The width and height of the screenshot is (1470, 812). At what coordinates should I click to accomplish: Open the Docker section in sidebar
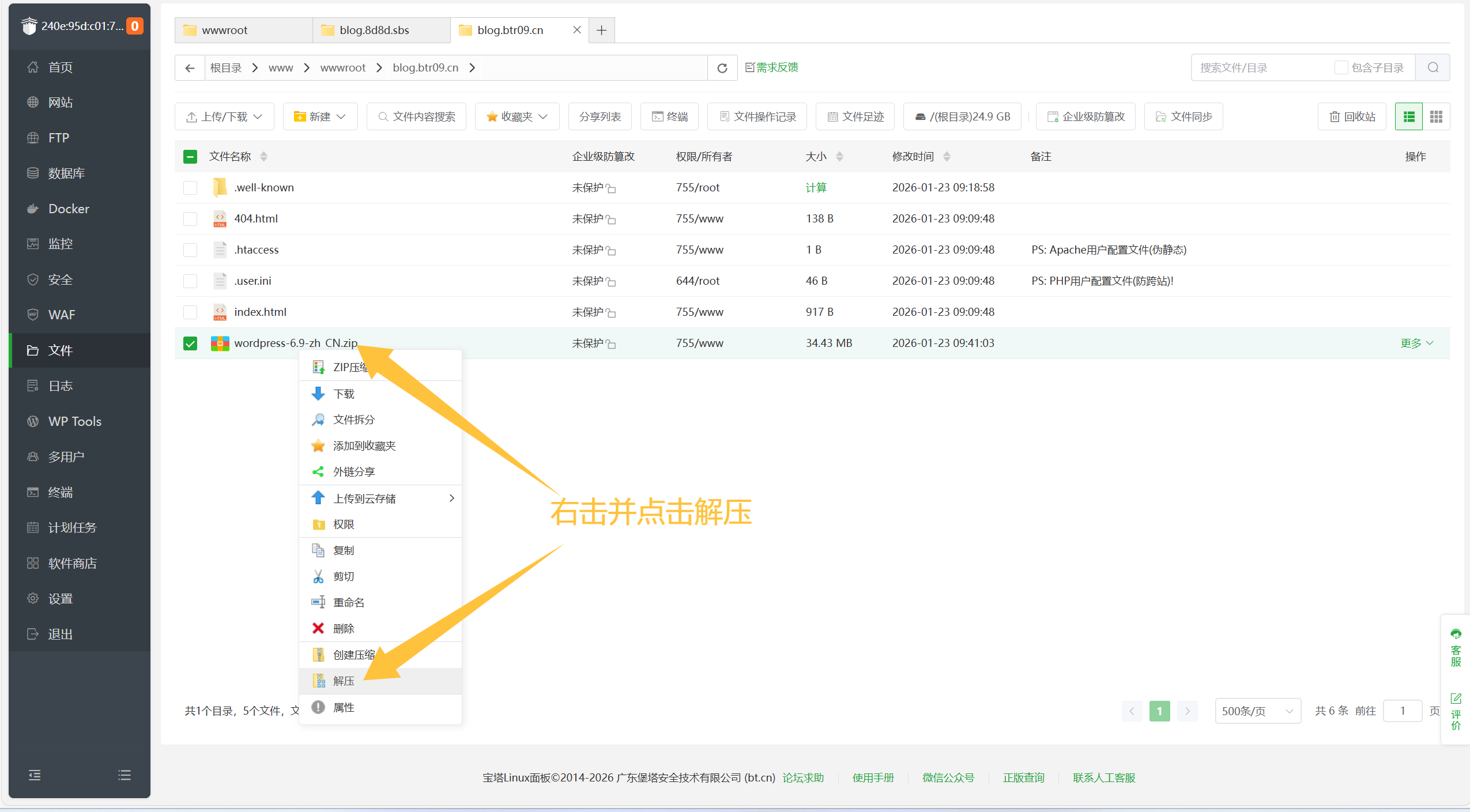[69, 208]
